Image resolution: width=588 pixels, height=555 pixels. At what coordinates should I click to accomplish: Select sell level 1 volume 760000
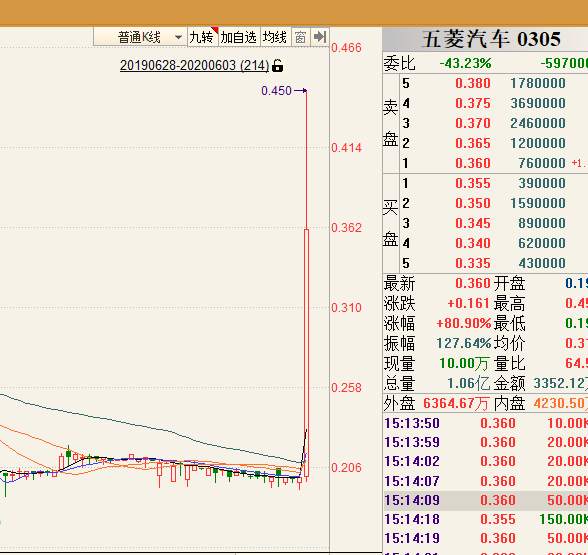click(542, 163)
